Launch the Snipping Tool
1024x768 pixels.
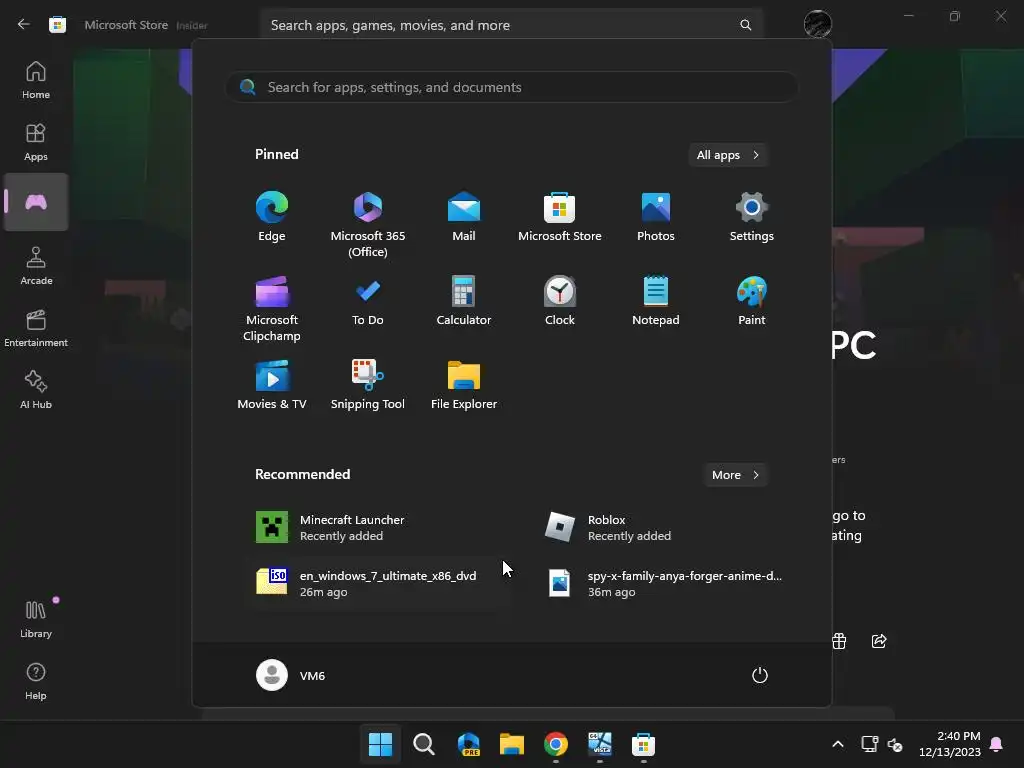(x=368, y=385)
